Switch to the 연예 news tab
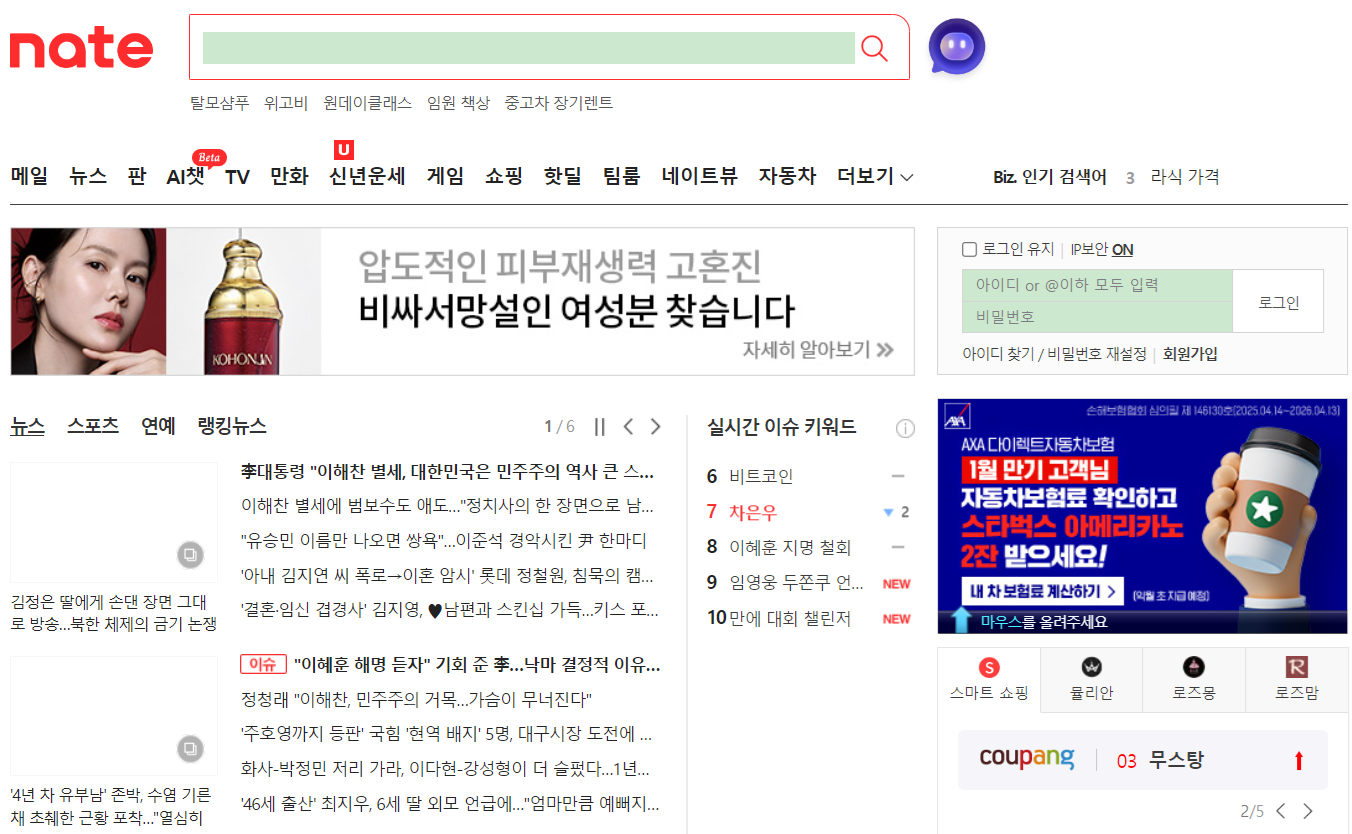Viewport: 1352px width, 834px height. [158, 426]
